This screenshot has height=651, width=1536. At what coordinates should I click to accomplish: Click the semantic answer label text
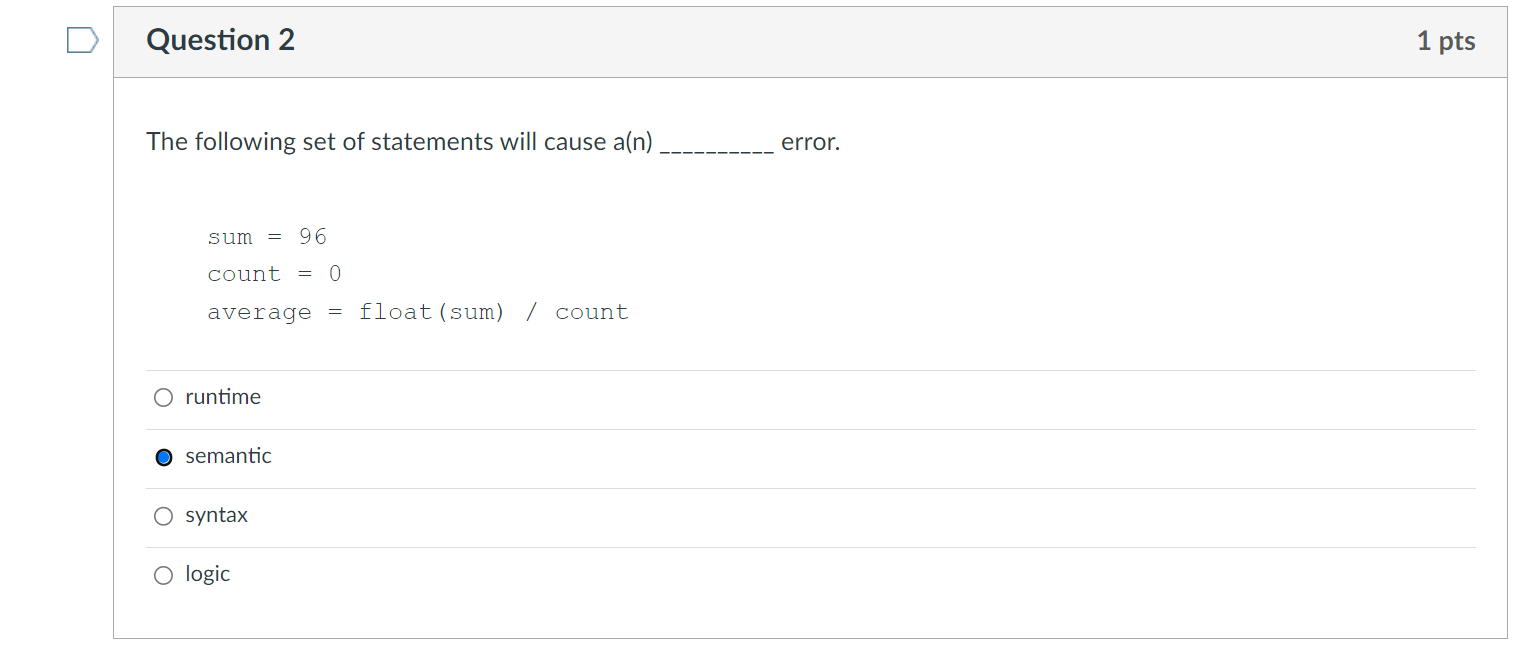pos(228,456)
